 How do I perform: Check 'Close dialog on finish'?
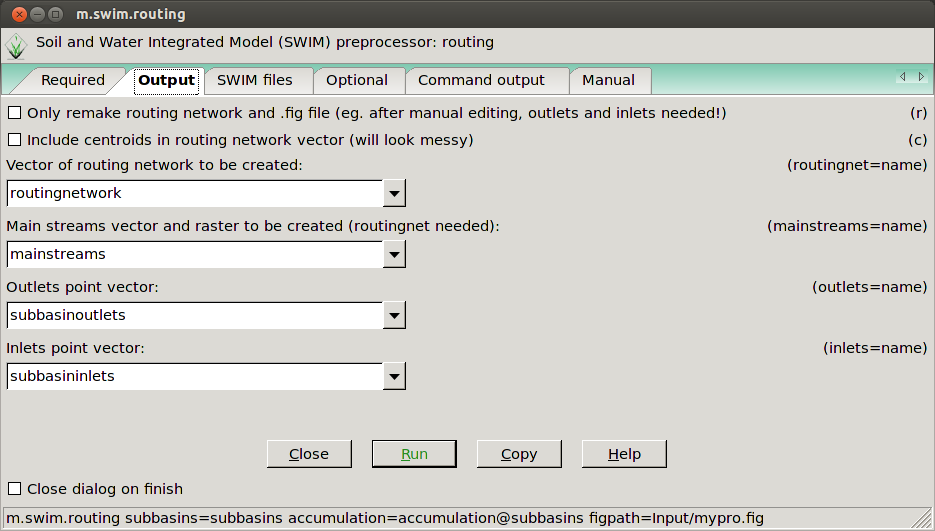(14, 489)
